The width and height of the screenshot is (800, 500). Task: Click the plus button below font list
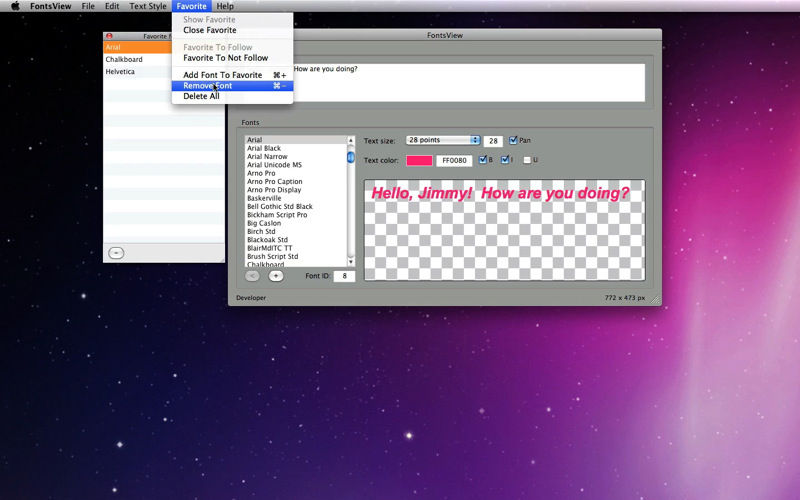pos(276,276)
